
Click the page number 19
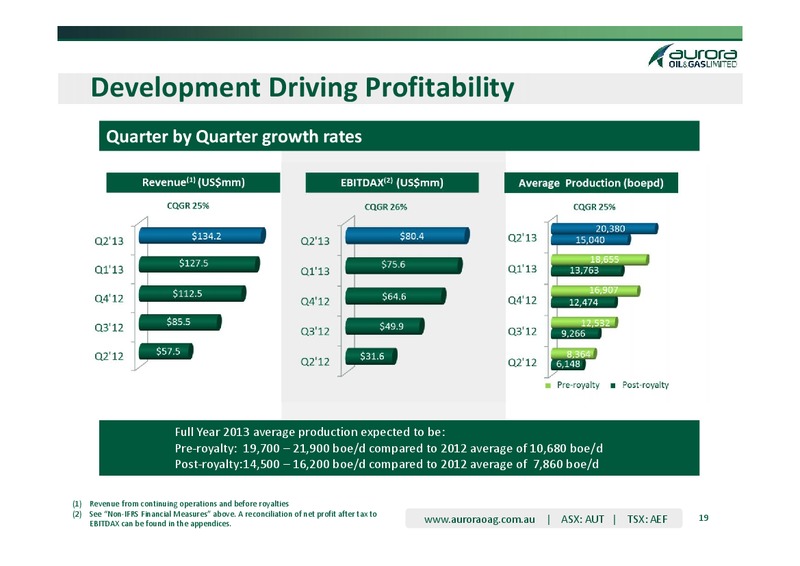click(704, 518)
